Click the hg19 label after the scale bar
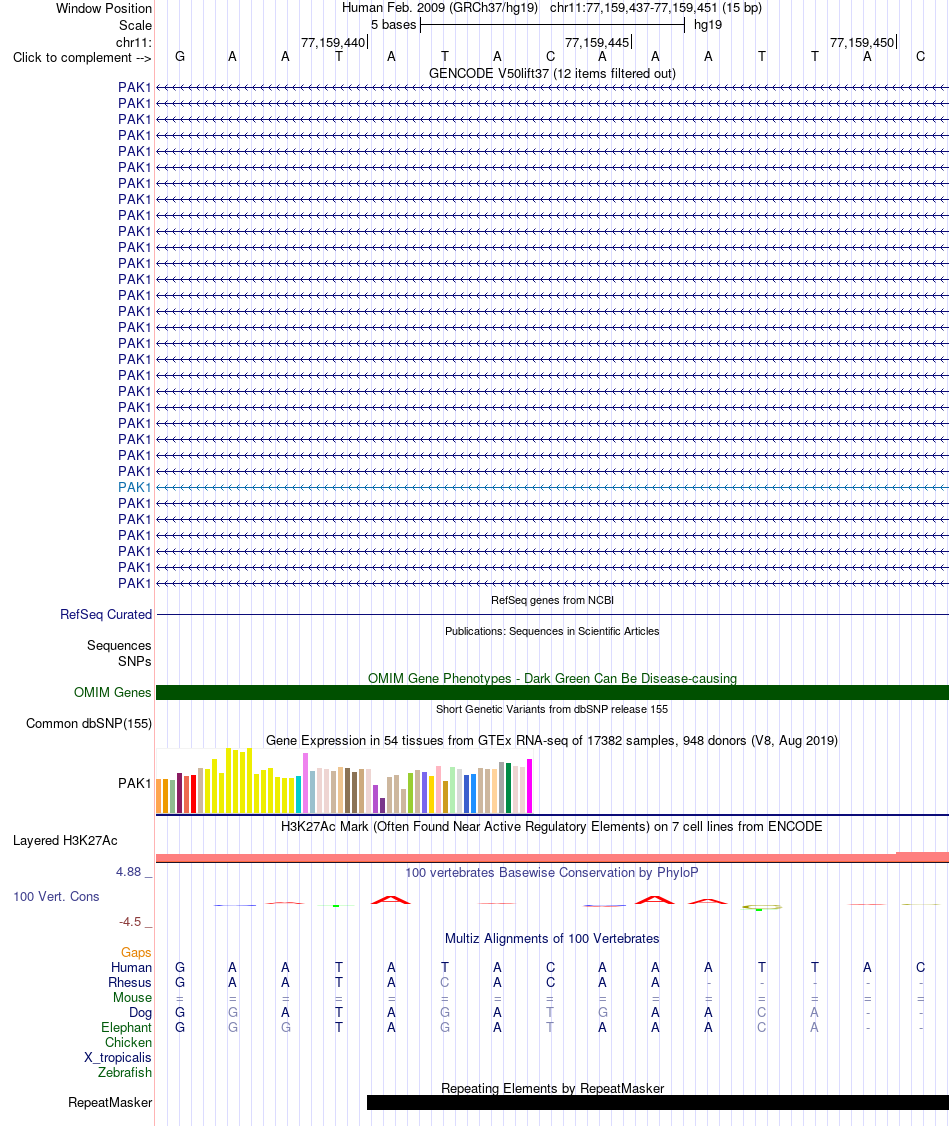Viewport: 950px width, 1126px height. [x=708, y=24]
